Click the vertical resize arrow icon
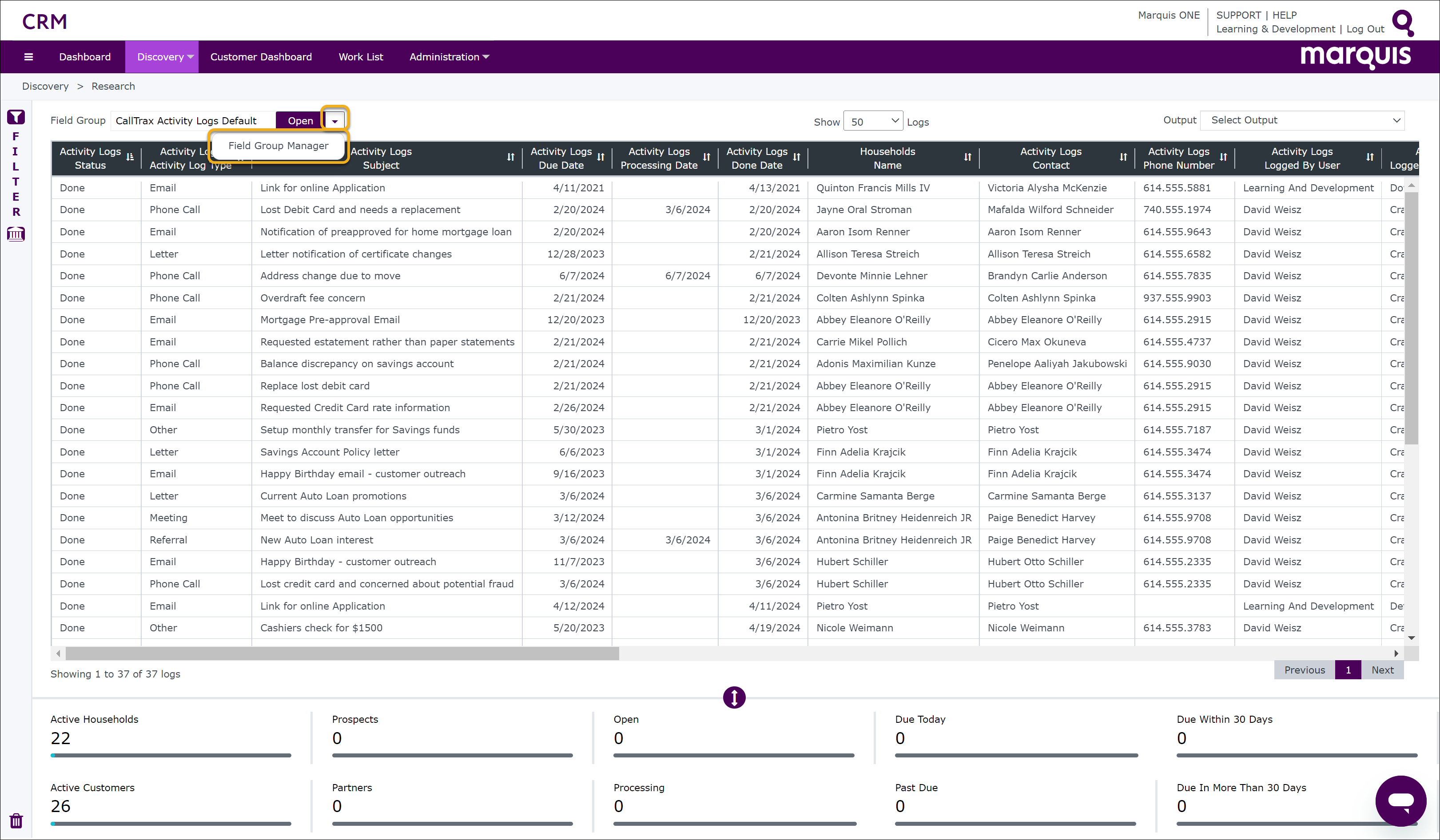This screenshot has height=840, width=1440. [x=734, y=697]
